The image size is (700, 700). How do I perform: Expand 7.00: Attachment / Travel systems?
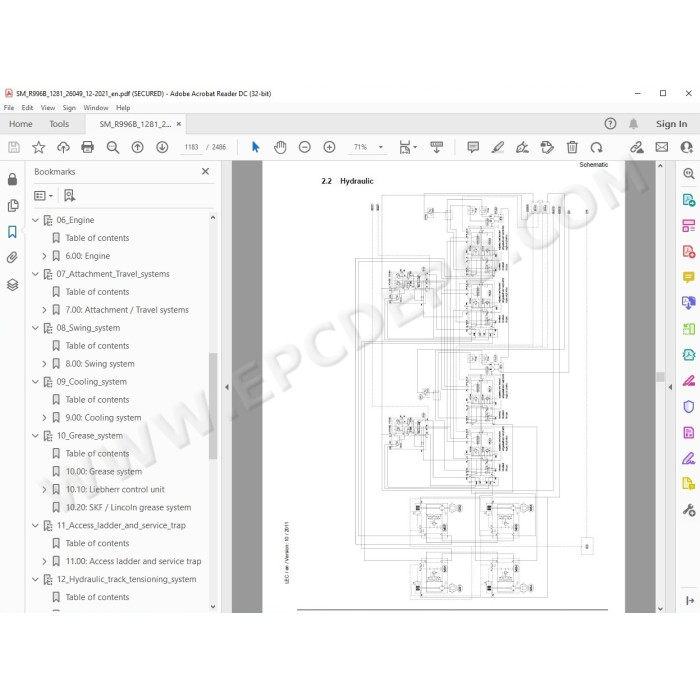(44, 310)
